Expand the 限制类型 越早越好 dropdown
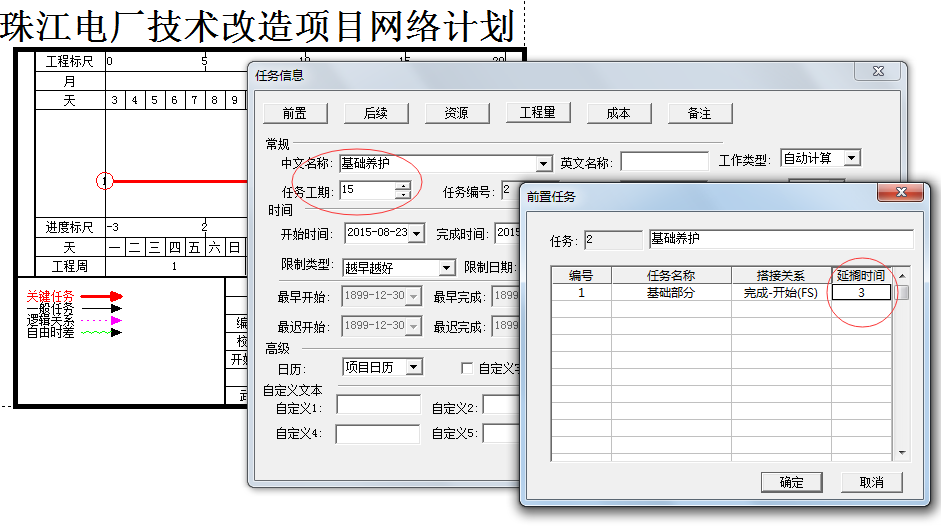The image size is (941, 526). [x=447, y=268]
